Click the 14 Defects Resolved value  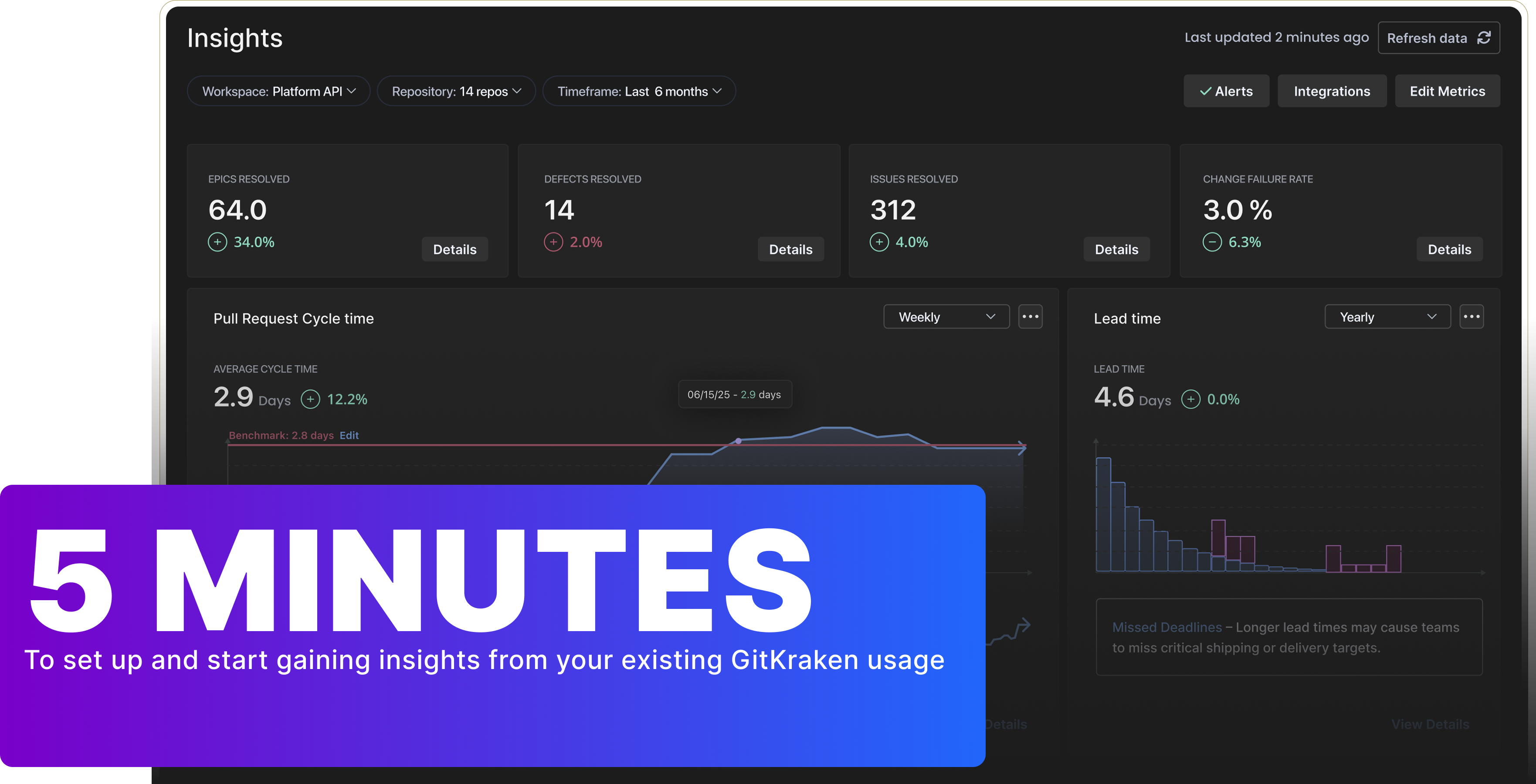[x=559, y=210]
